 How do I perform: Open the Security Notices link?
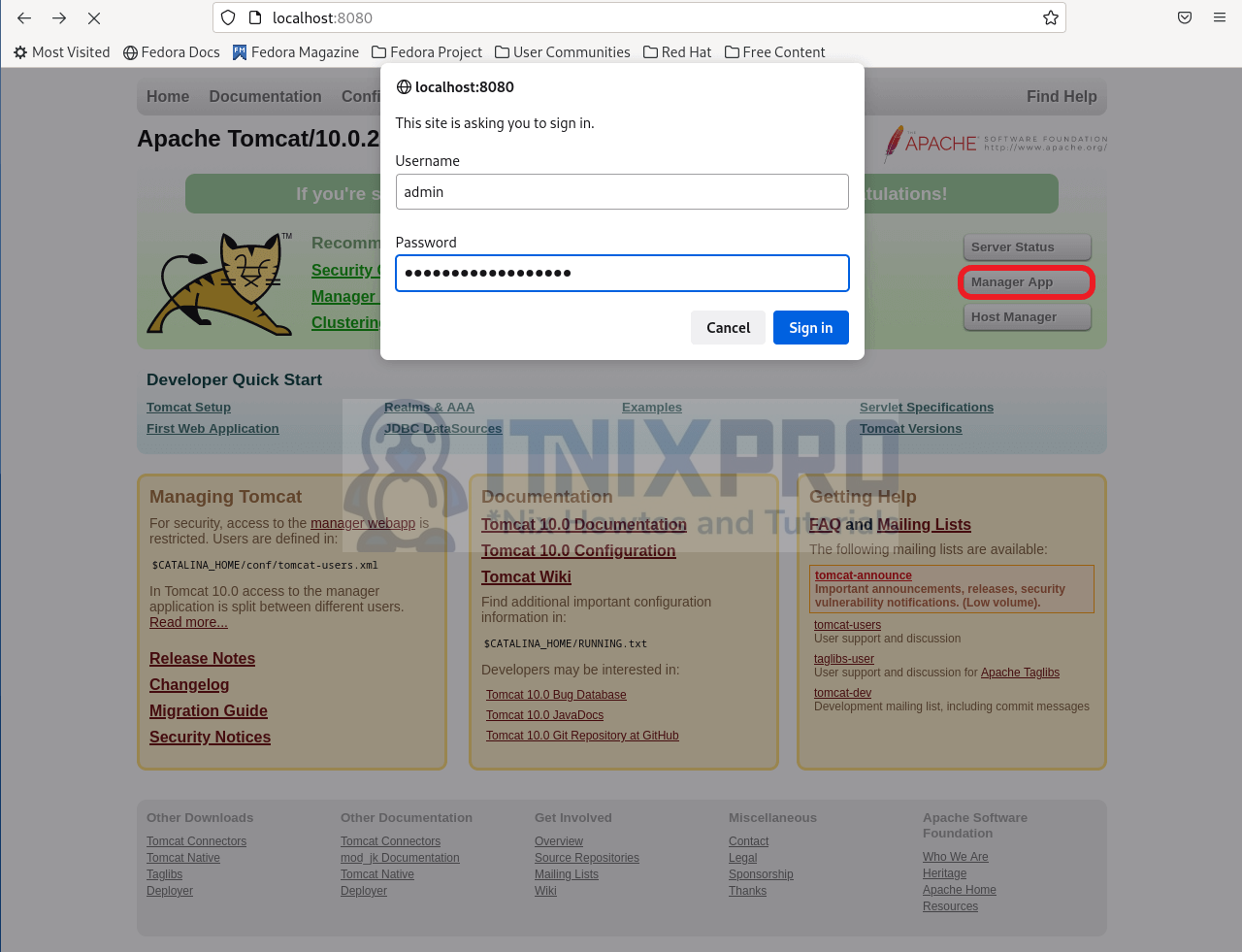click(210, 737)
